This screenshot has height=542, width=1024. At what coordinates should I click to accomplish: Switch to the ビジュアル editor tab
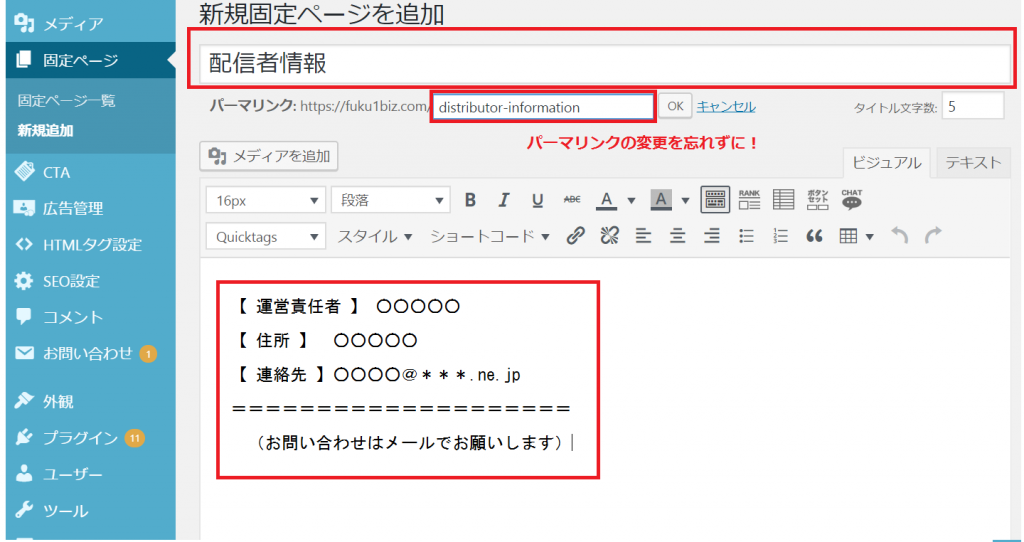pos(886,163)
